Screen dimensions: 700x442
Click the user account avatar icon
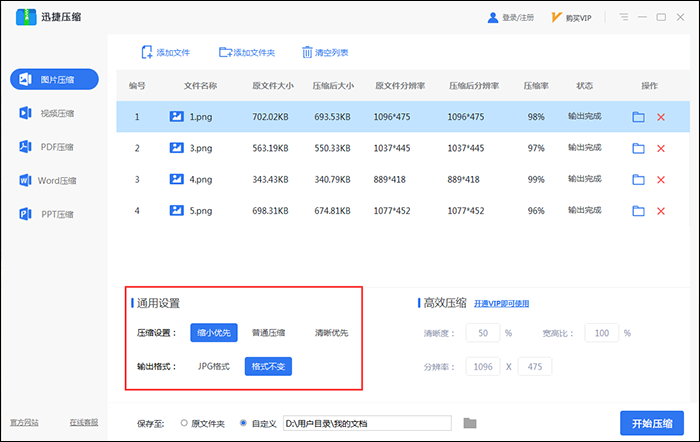click(x=493, y=17)
